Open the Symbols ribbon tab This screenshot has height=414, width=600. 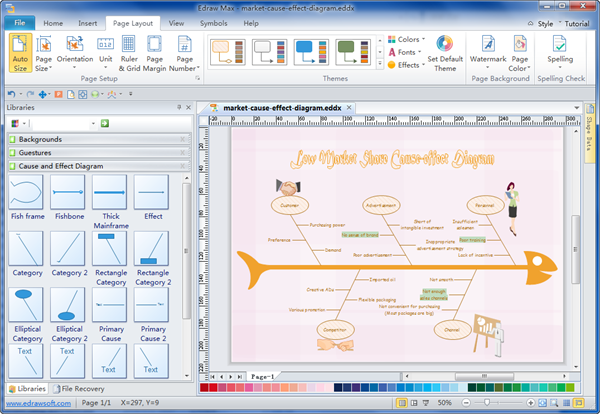pos(212,22)
